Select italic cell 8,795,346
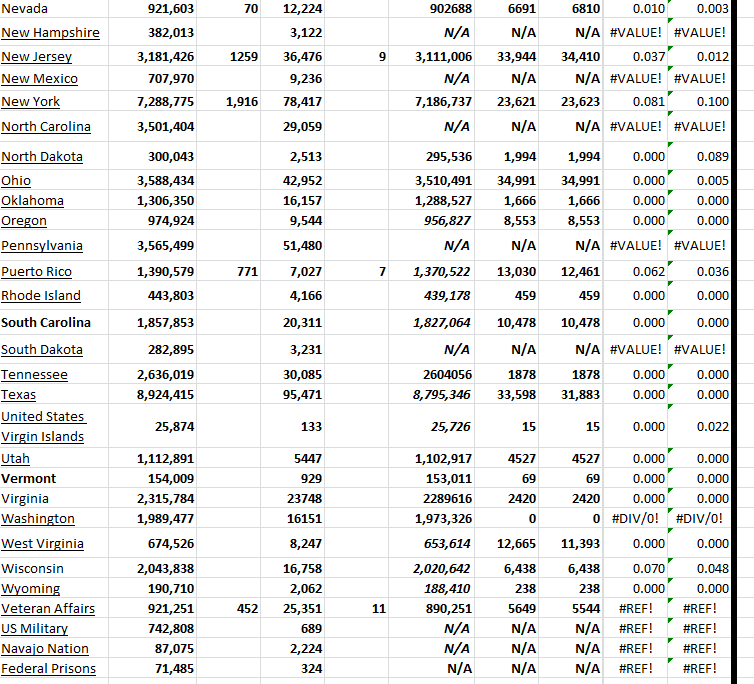Viewport: 754px width, 684px height. (432, 395)
